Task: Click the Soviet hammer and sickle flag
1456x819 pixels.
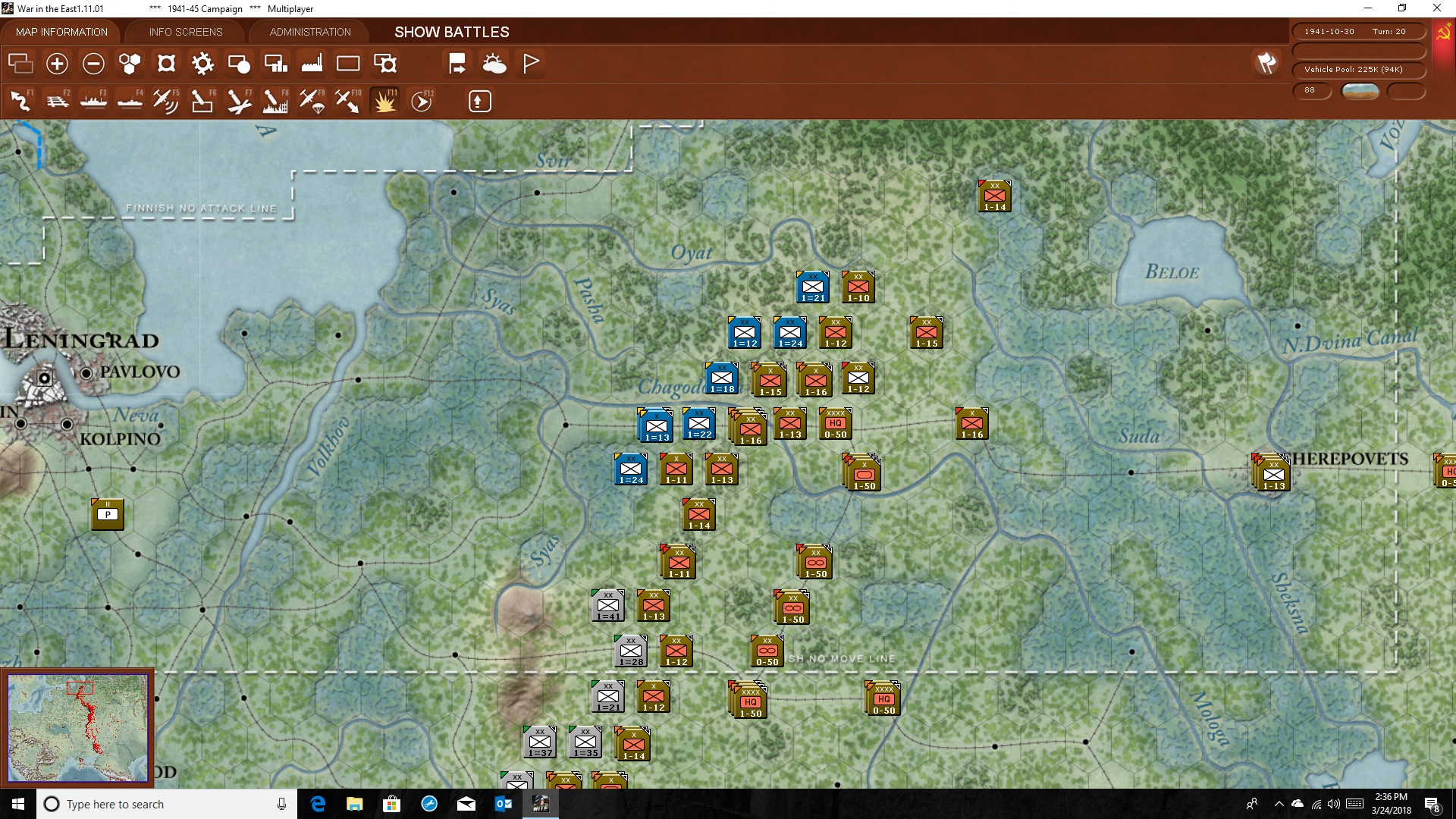Action: coord(1443,34)
